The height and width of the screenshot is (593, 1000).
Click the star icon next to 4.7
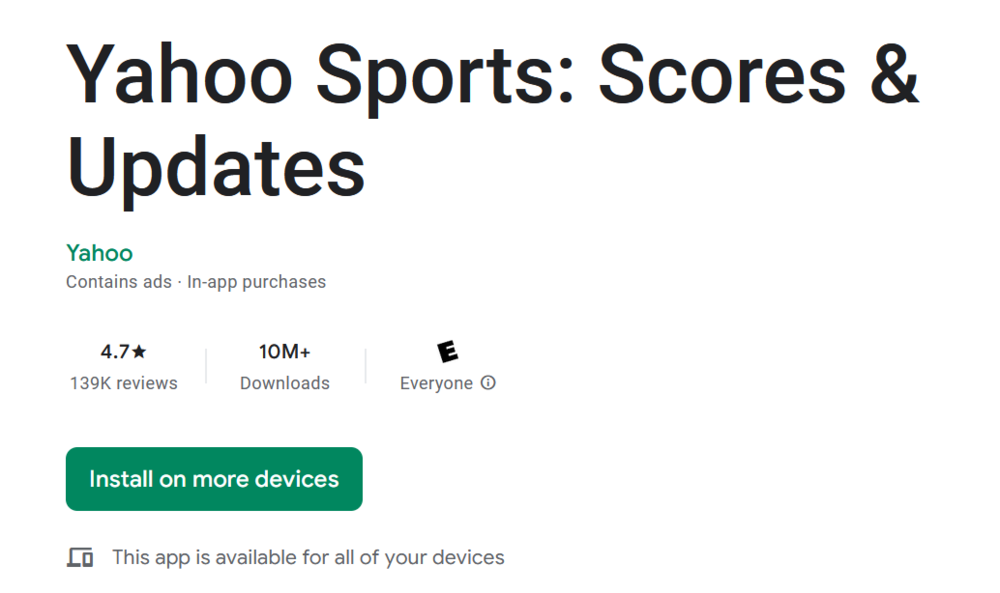pyautogui.click(x=139, y=351)
